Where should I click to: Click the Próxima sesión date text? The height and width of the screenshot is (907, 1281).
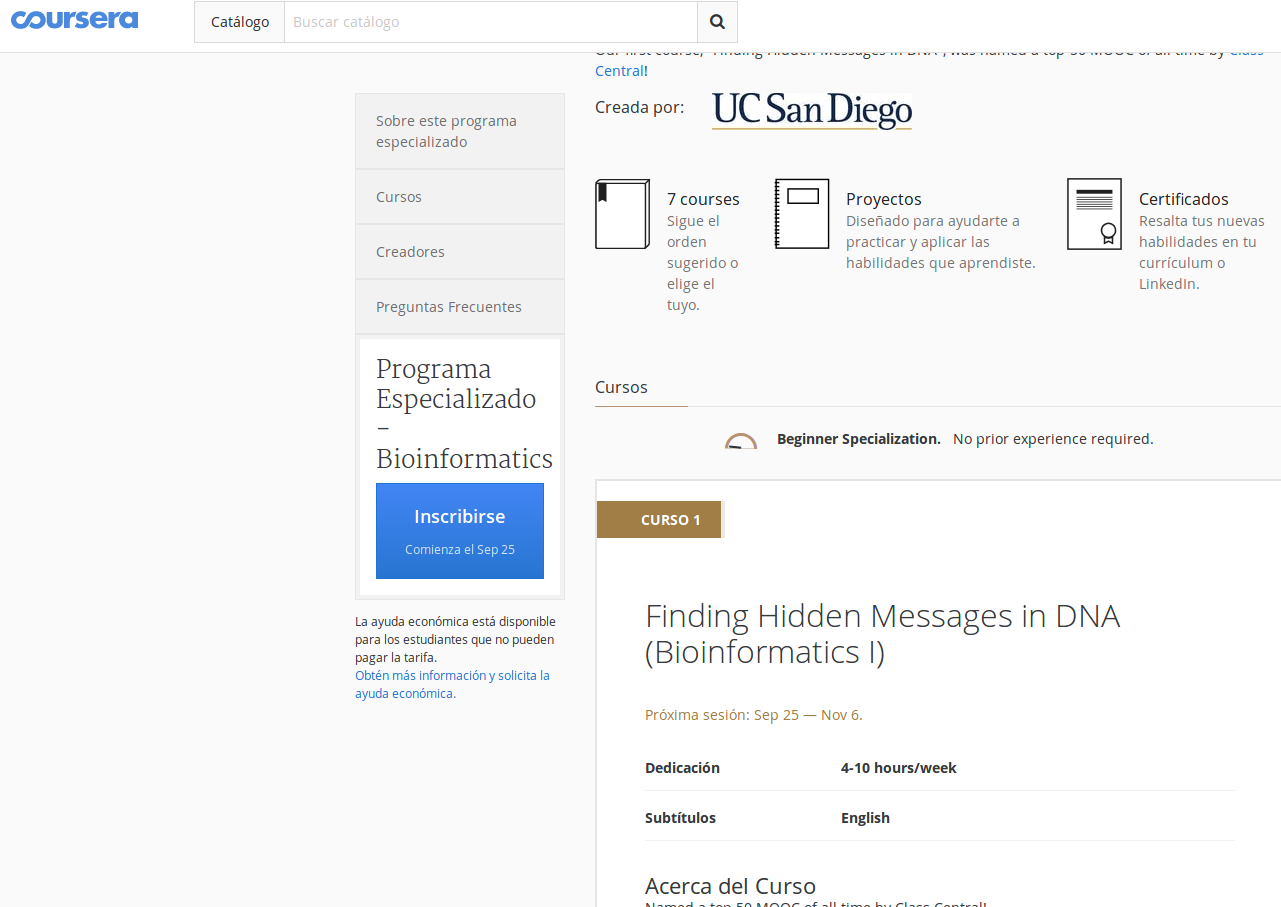click(754, 715)
